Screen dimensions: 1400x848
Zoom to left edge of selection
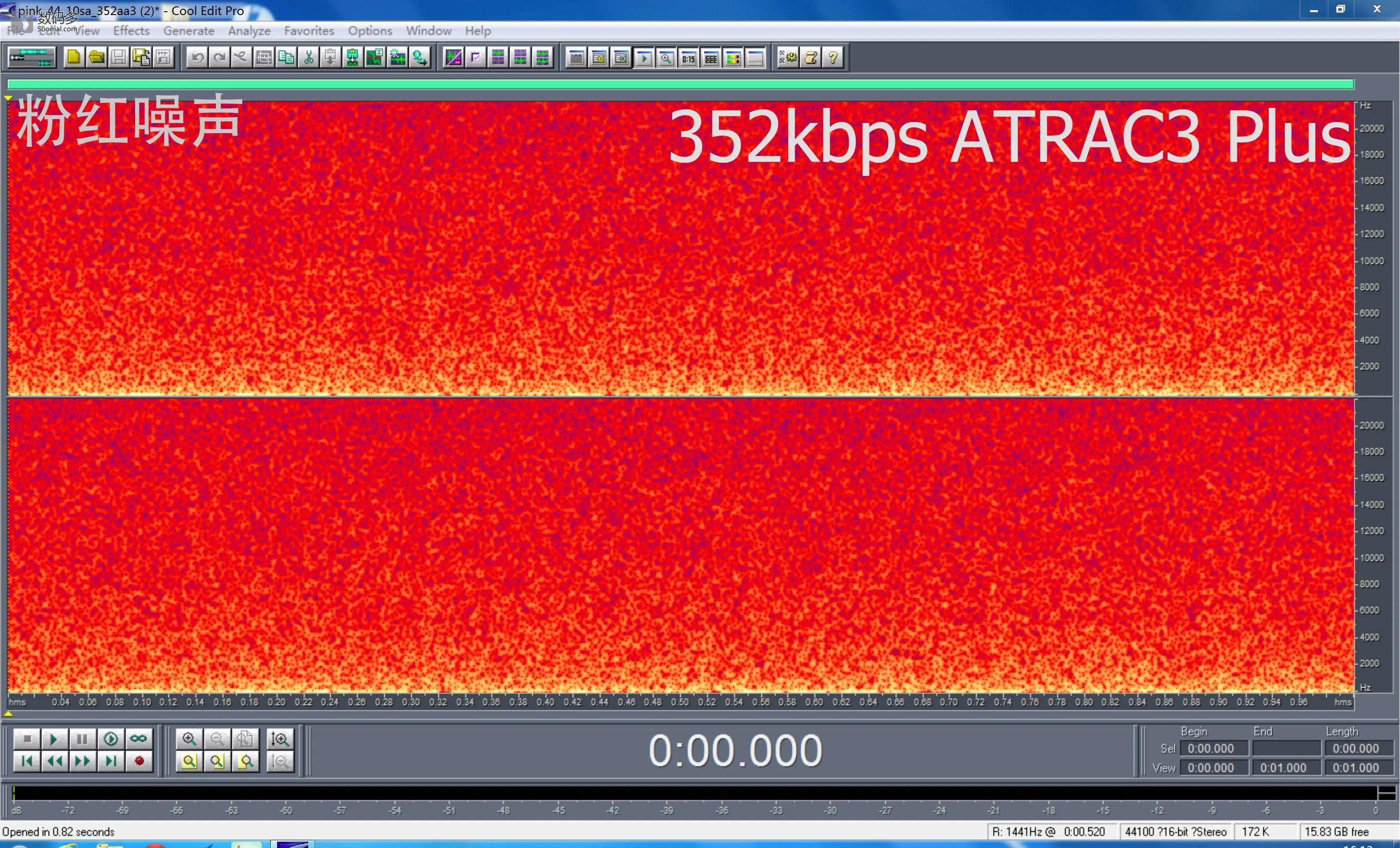click(x=217, y=761)
